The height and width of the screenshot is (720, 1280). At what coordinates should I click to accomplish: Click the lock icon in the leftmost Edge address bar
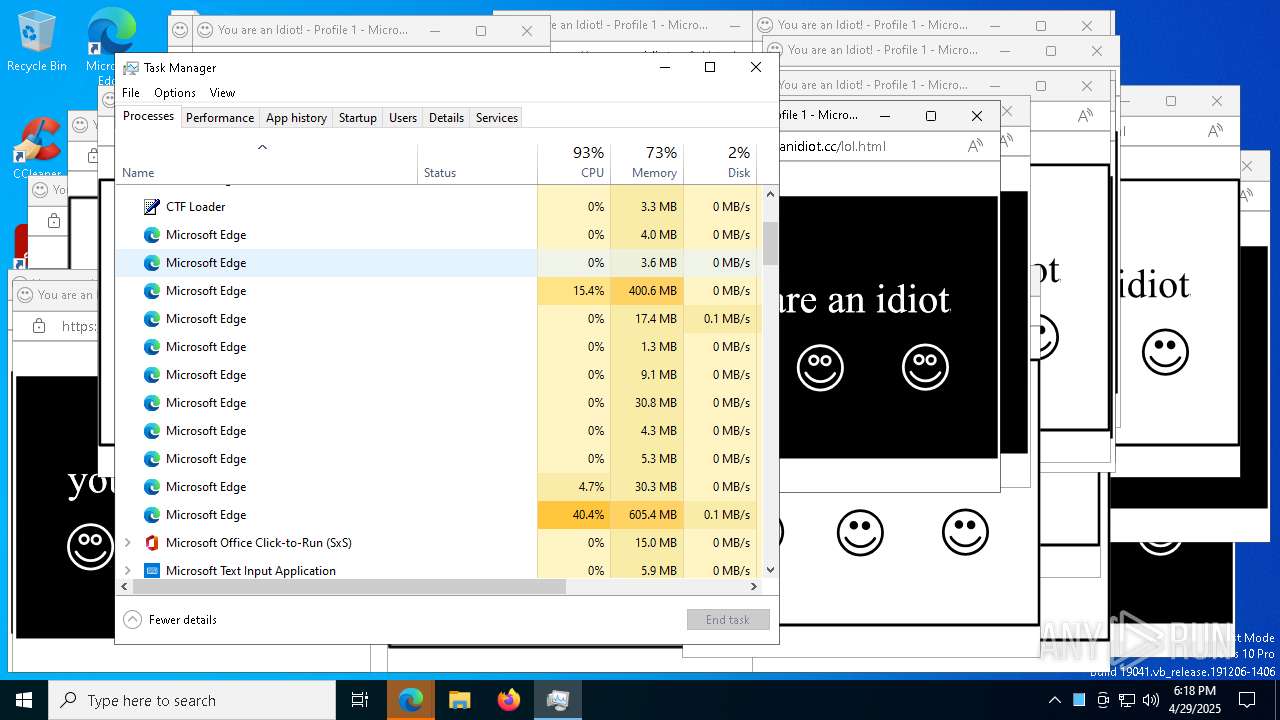point(39,326)
